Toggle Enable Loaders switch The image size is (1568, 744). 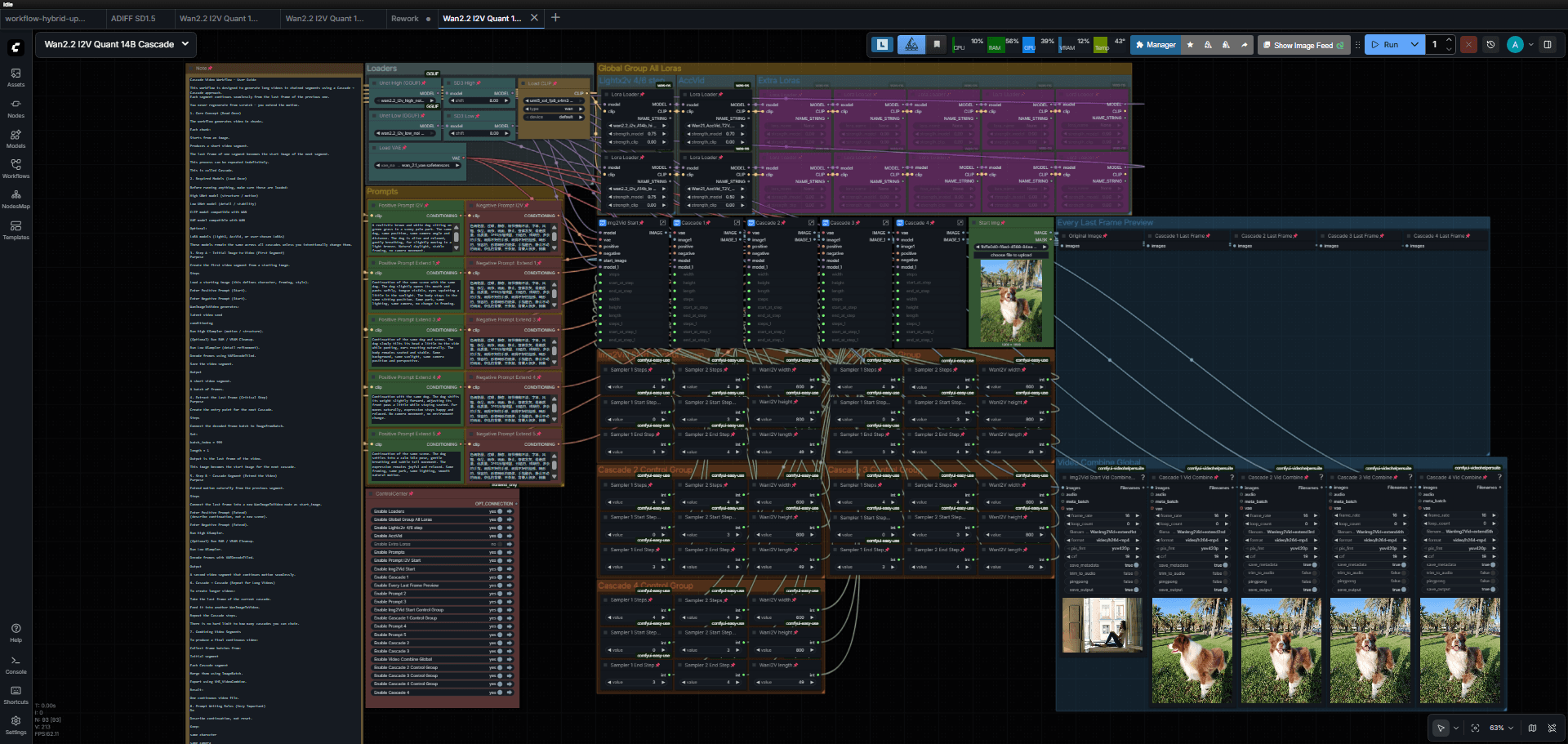(500, 511)
